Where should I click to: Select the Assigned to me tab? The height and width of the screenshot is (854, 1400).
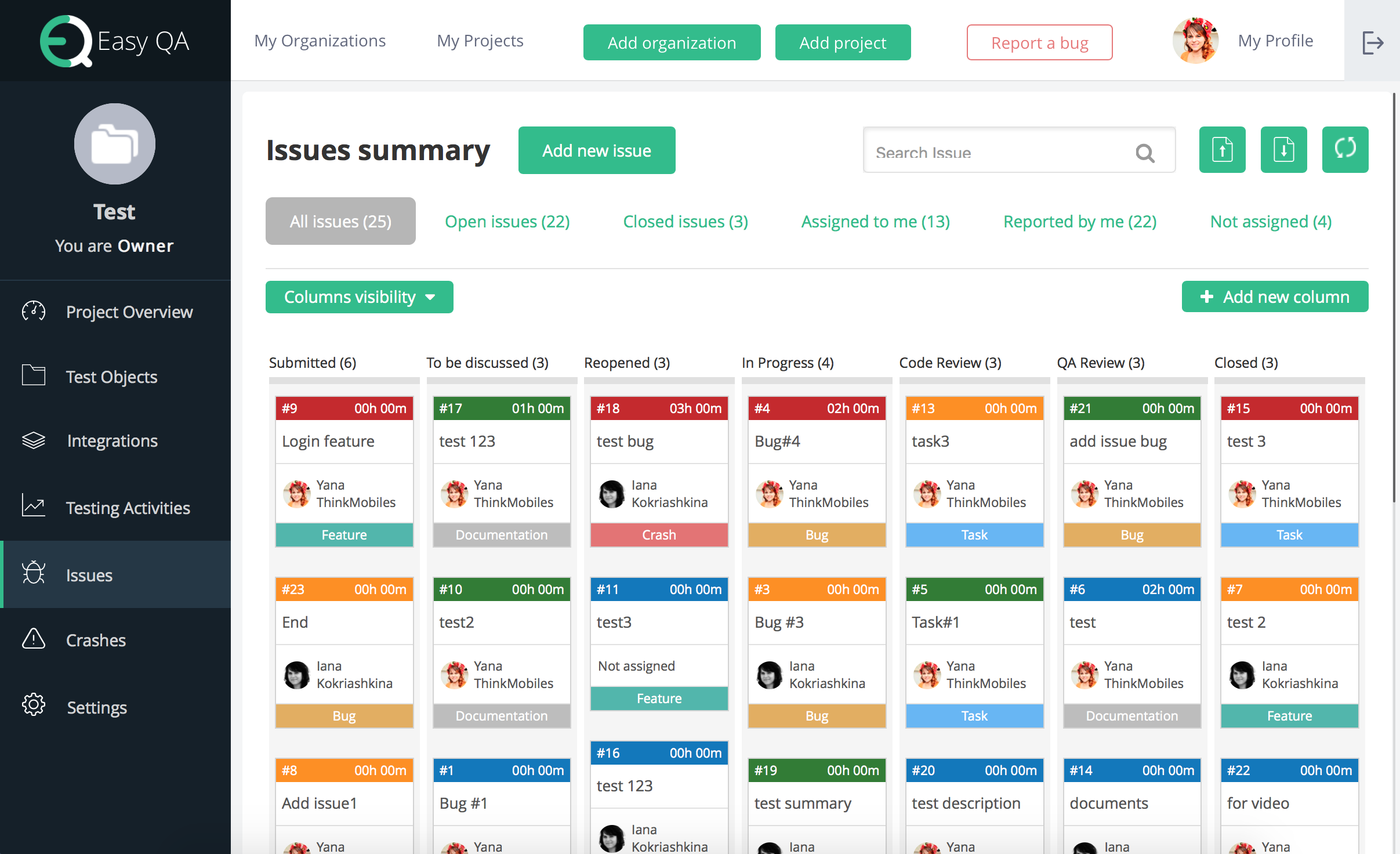coord(876,221)
